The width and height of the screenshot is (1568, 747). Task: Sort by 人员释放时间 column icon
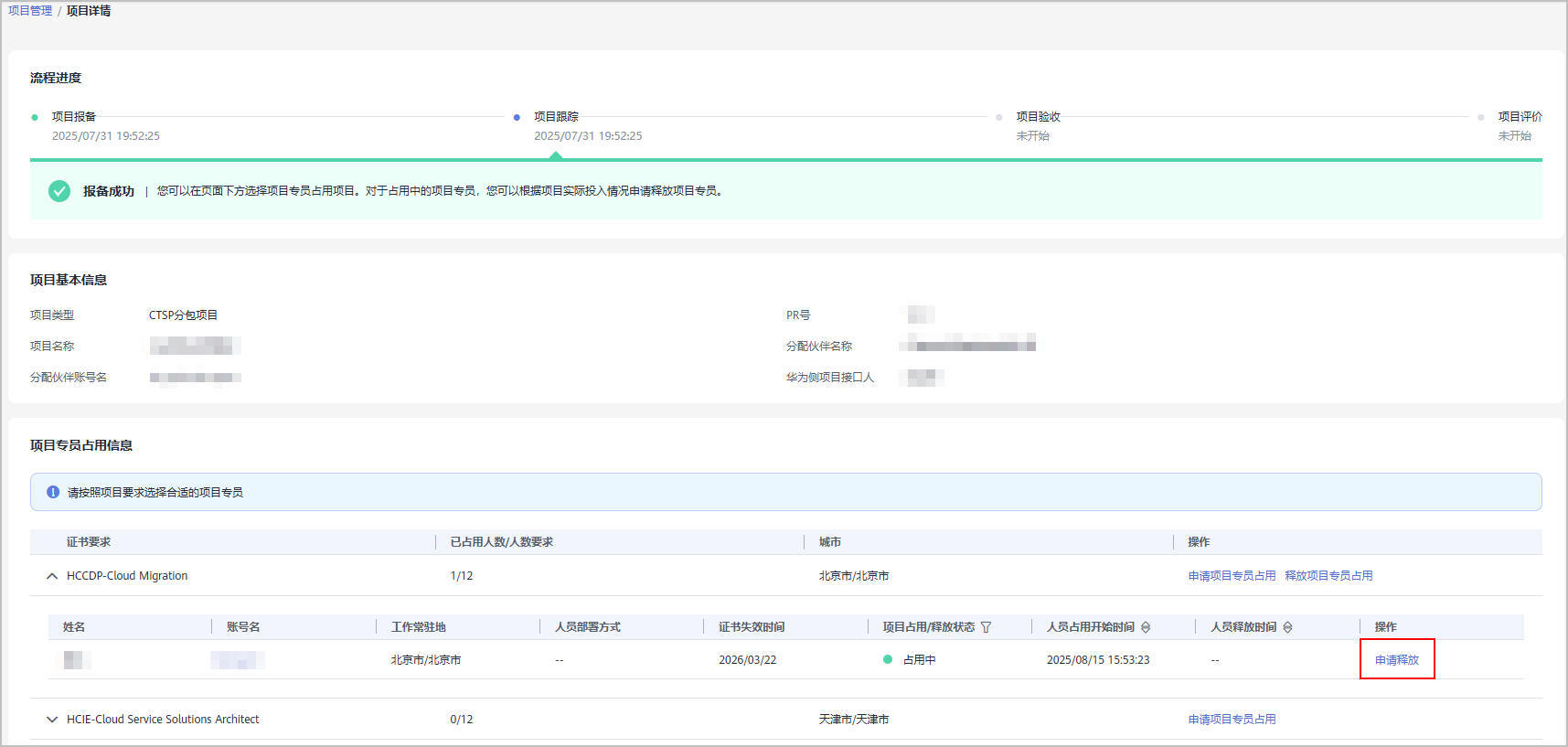pyautogui.click(x=1287, y=627)
